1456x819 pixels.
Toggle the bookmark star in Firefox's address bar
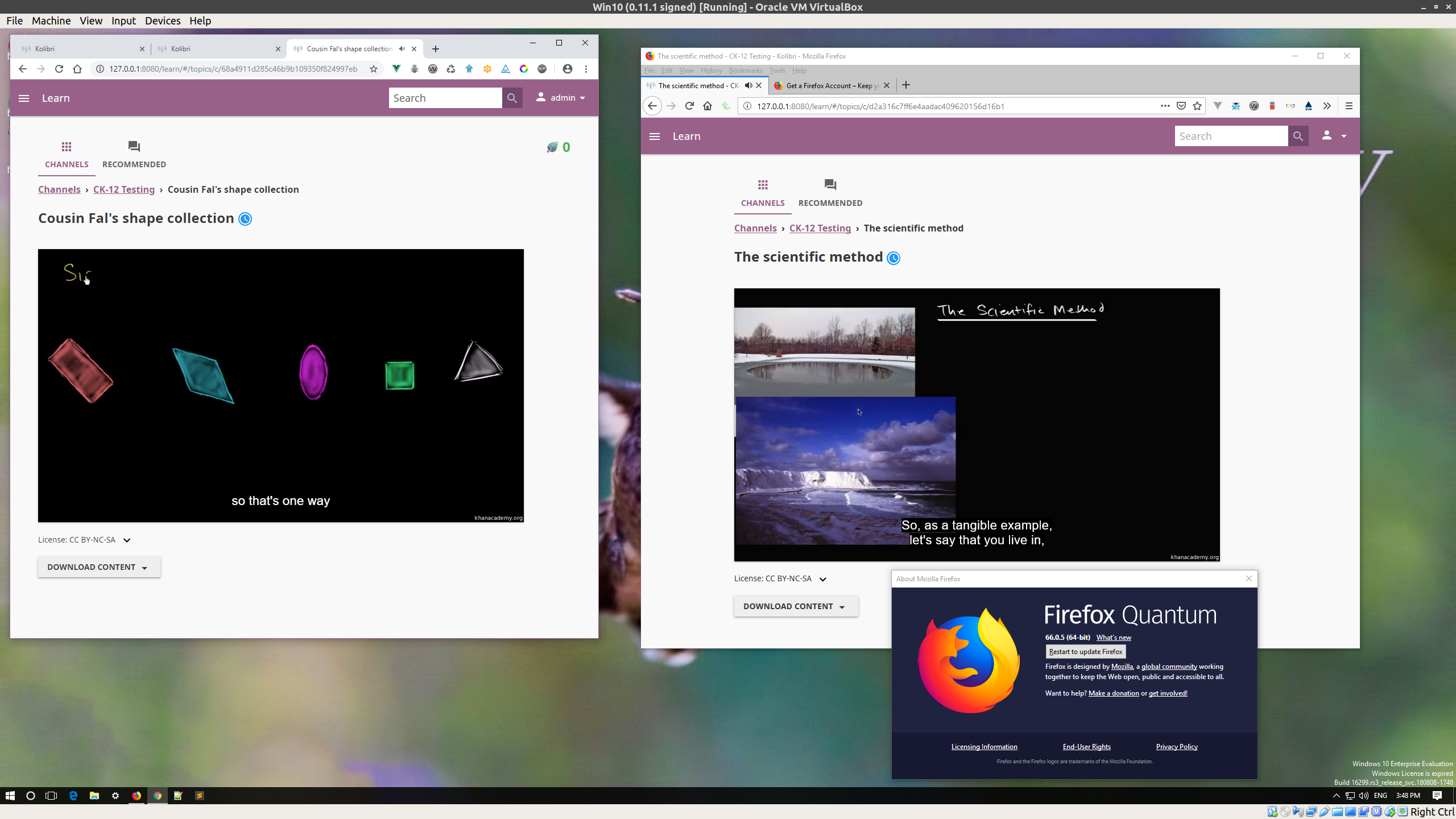tap(1196, 106)
